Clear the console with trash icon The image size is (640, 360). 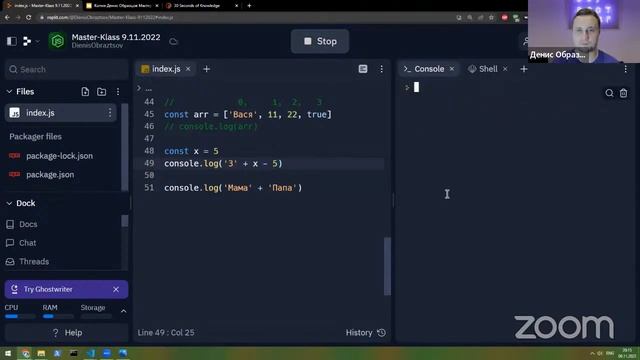tap(624, 93)
